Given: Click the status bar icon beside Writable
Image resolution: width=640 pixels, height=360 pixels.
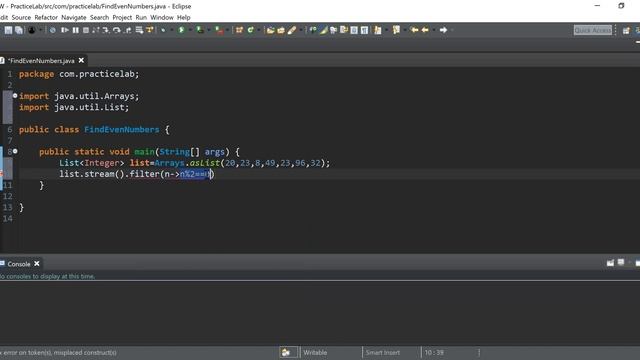Looking at the screenshot, I should (286, 353).
